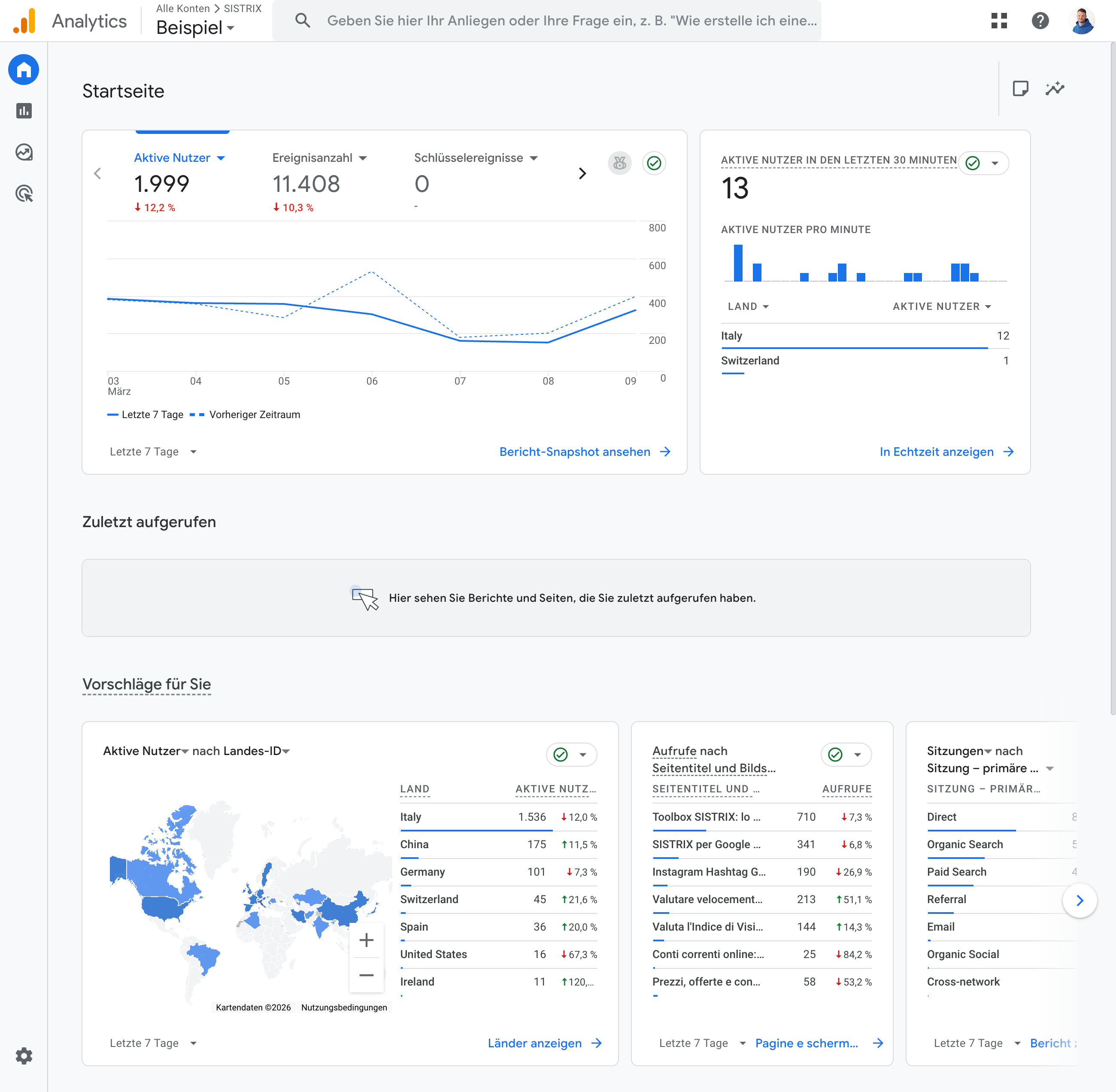1116x1092 pixels.
Task: Click the data quality check icon on the overview card
Action: [654, 164]
